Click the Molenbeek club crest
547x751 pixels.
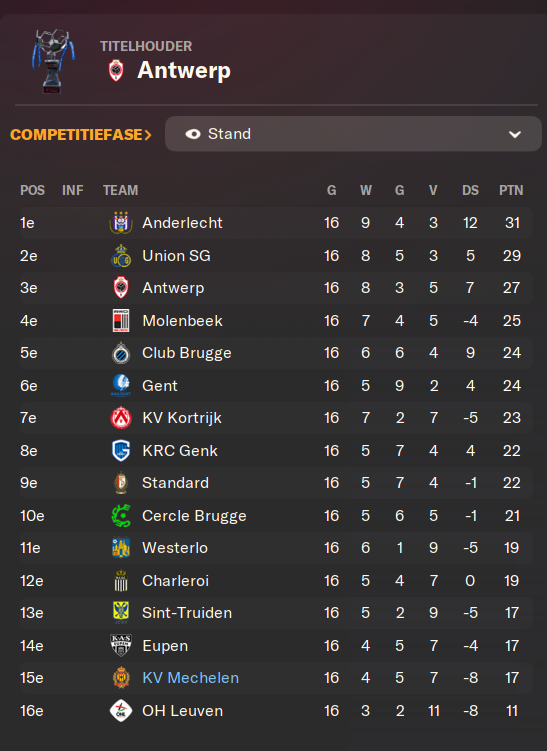coord(121,320)
